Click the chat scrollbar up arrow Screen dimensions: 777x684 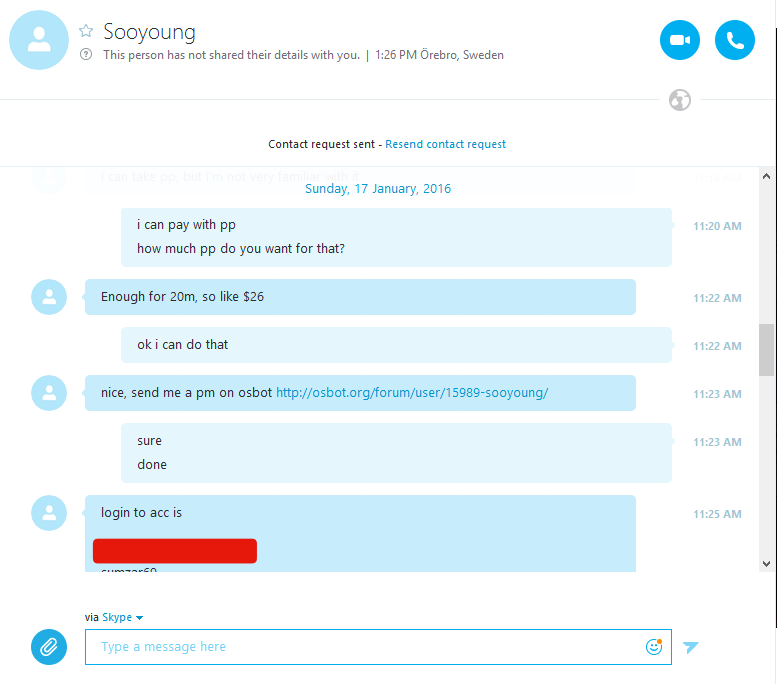[766, 176]
